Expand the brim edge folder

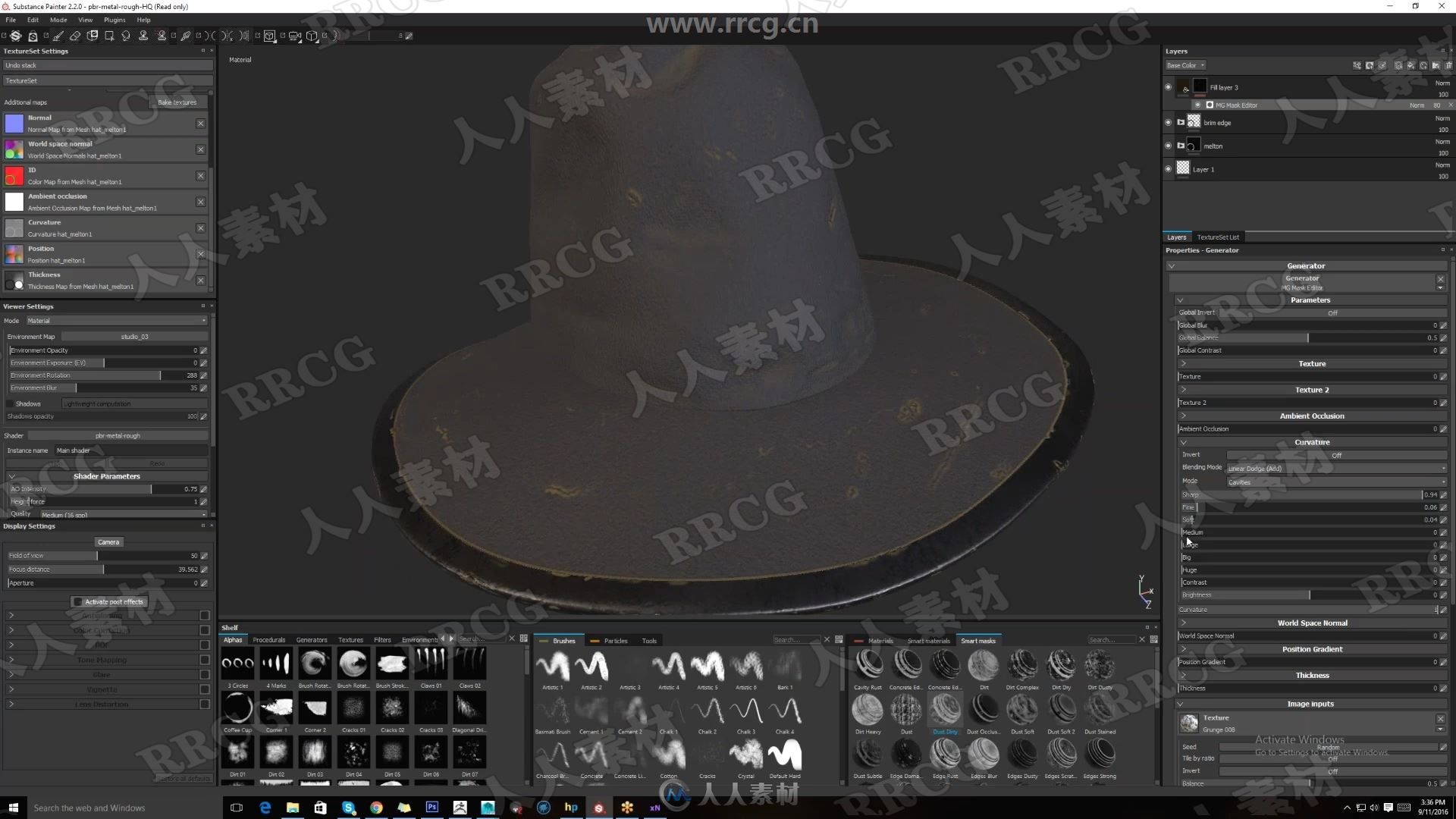click(x=1181, y=122)
